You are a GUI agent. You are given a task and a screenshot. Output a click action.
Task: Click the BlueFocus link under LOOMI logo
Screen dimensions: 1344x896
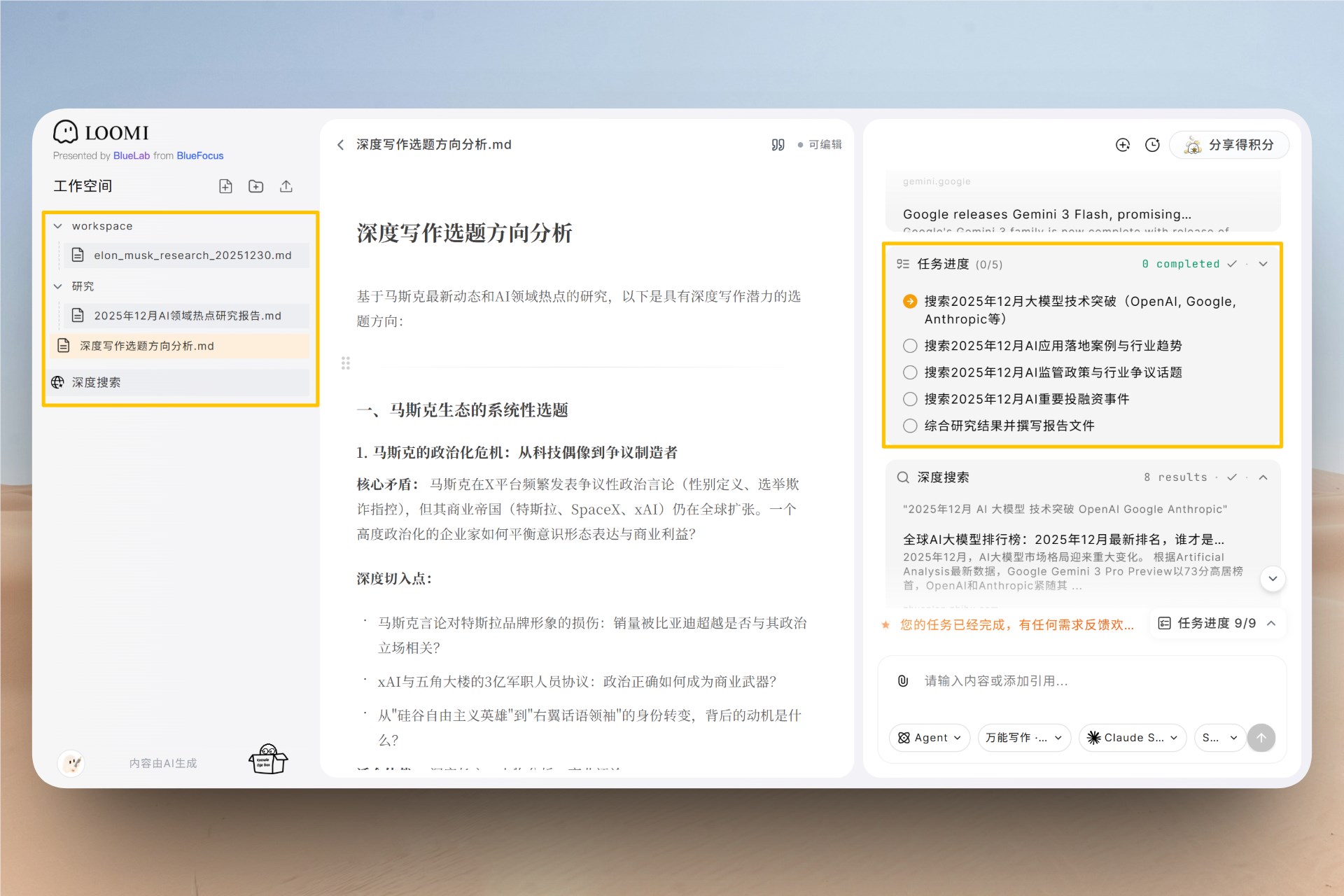[x=199, y=155]
